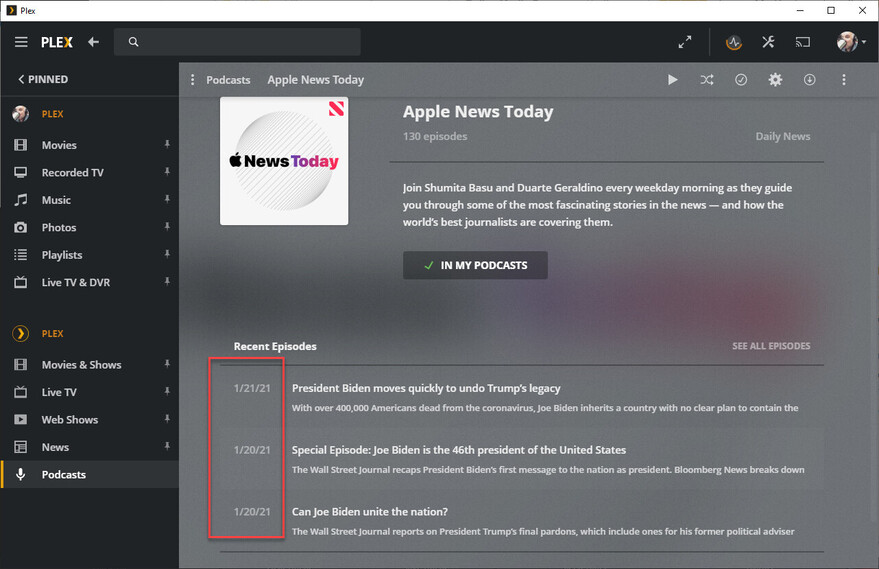The height and width of the screenshot is (569, 879).
Task: Click the '130 episodes' text
Action: pos(435,136)
